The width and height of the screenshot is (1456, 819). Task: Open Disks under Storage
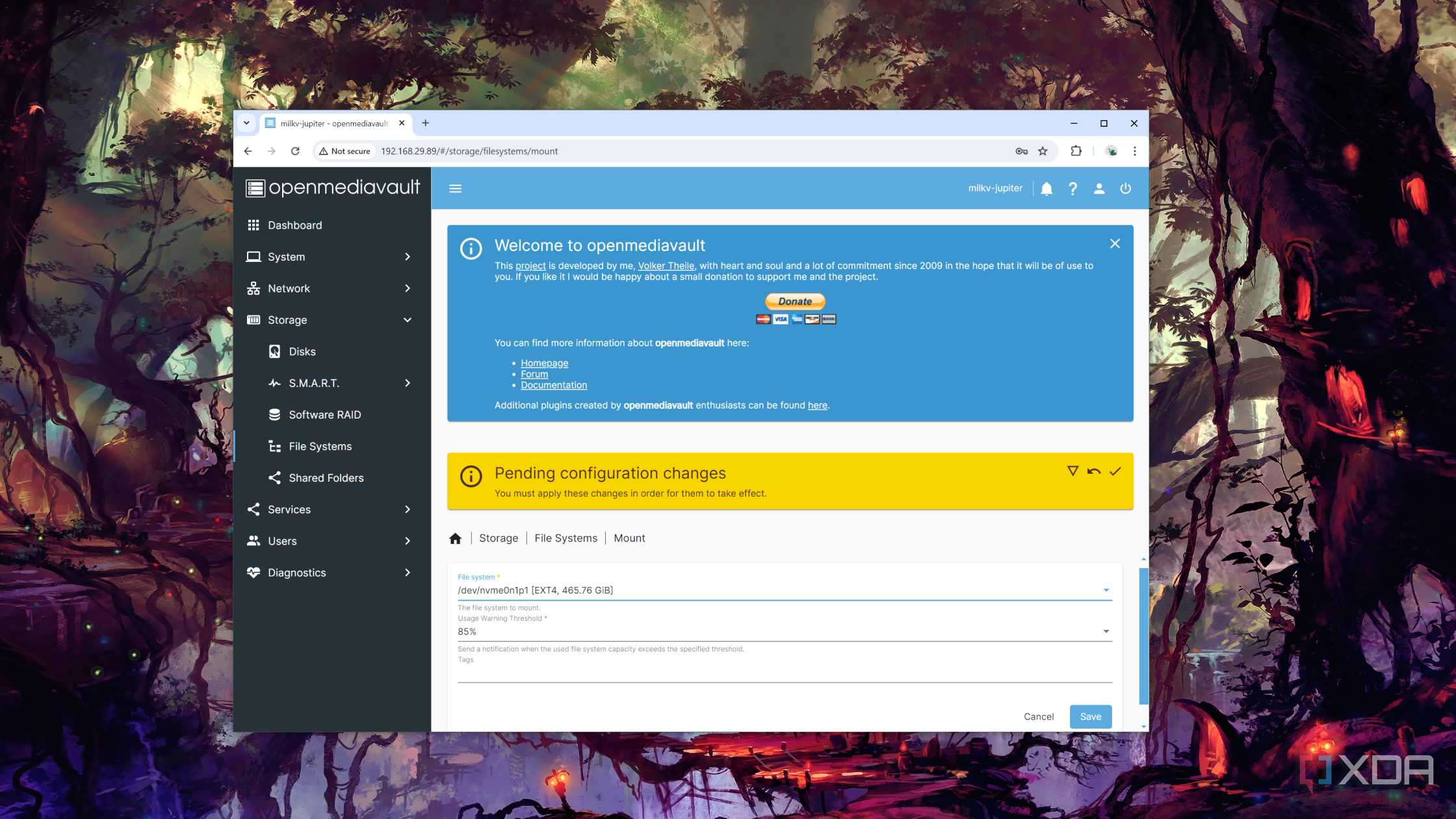click(331, 352)
